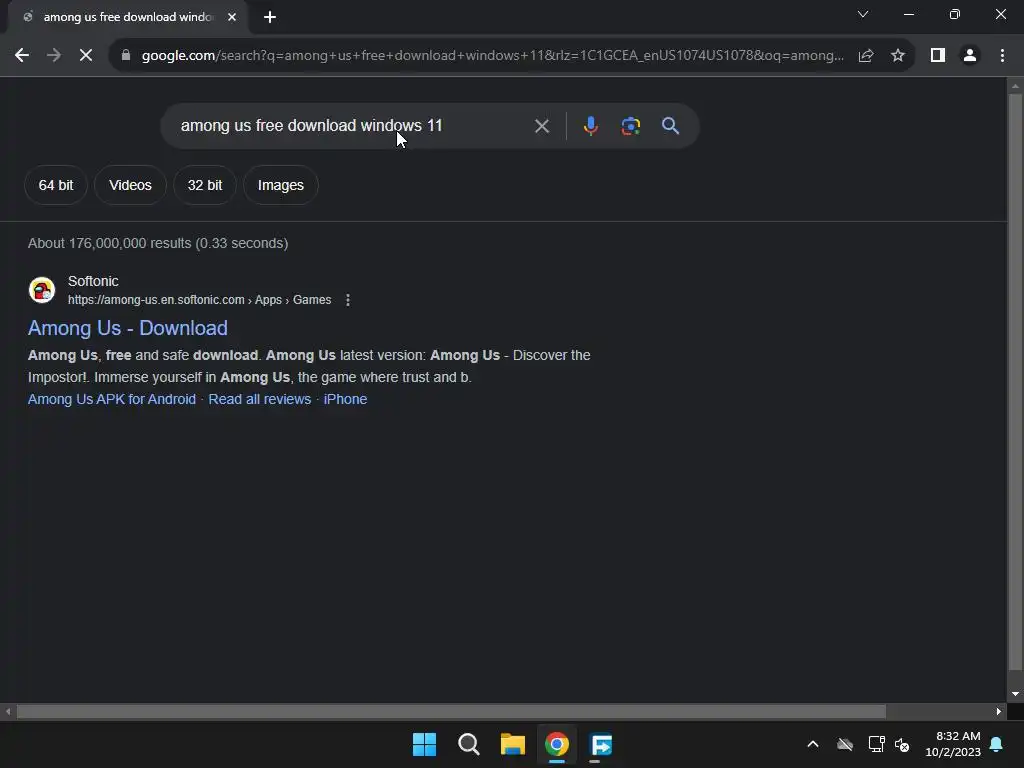Open the Read all reviews link
This screenshot has width=1024, height=768.
[x=259, y=399]
